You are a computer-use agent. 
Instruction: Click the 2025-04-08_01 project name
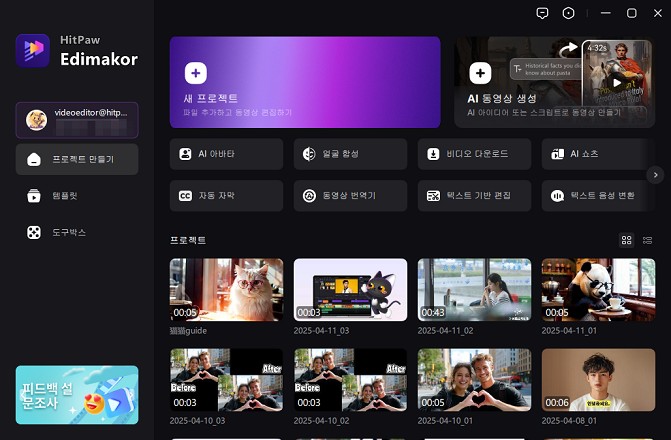(569, 421)
